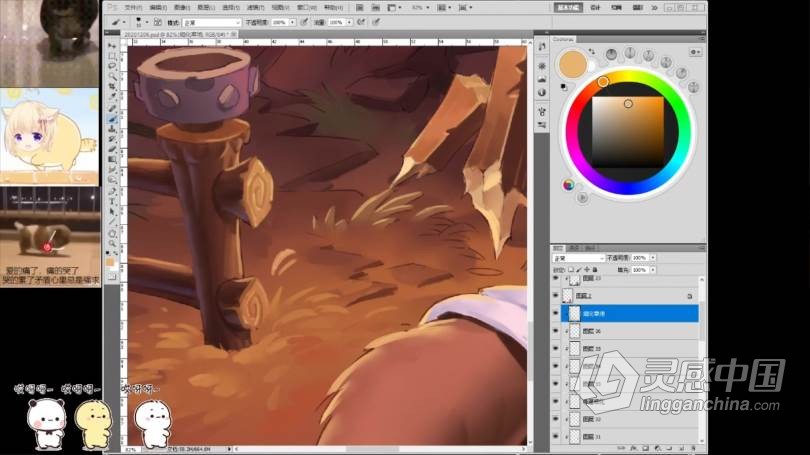
Task: Open layer fill slider arrow
Action: click(x=652, y=270)
